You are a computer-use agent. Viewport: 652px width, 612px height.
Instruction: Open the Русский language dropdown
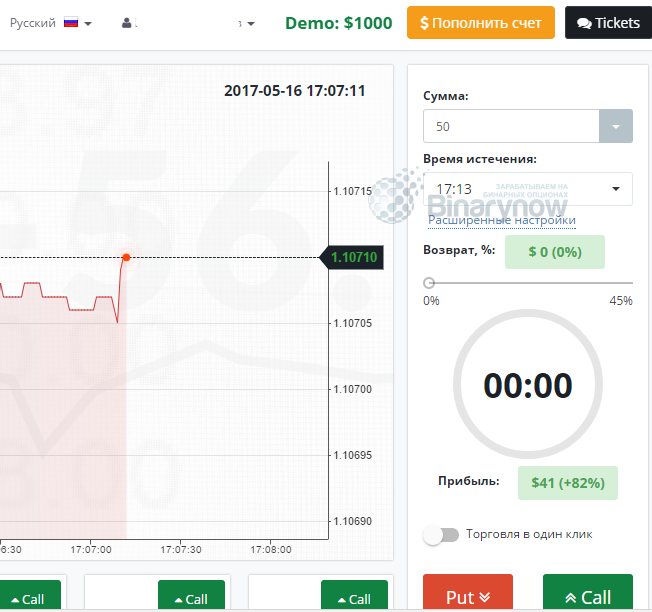click(50, 23)
